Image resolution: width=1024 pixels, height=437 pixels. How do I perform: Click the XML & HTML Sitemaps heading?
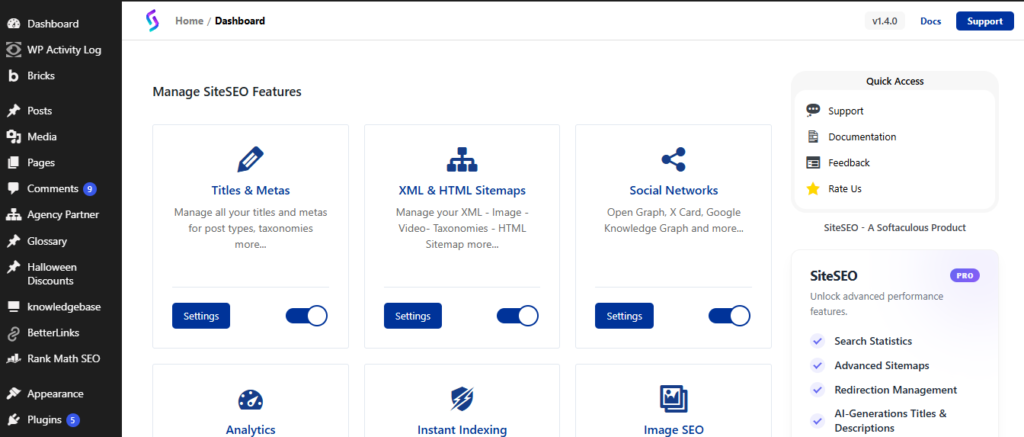tap(462, 191)
